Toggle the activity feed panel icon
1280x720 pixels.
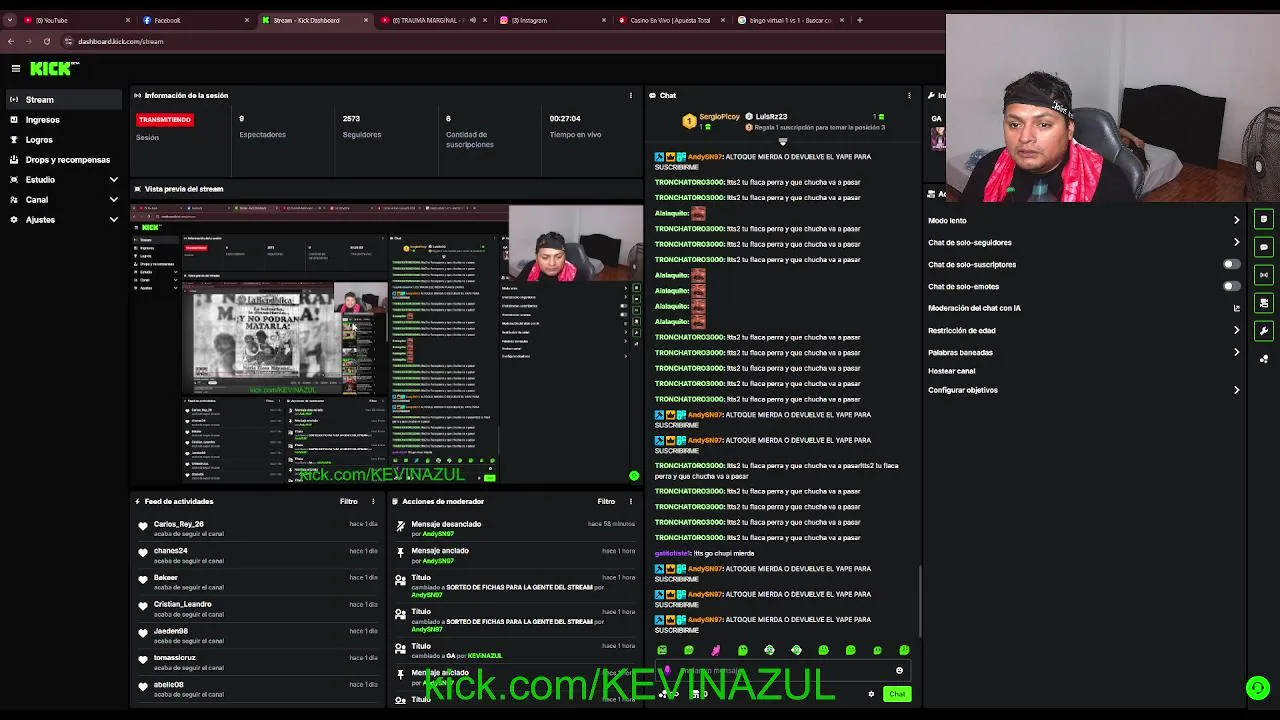pyautogui.click(x=1264, y=219)
